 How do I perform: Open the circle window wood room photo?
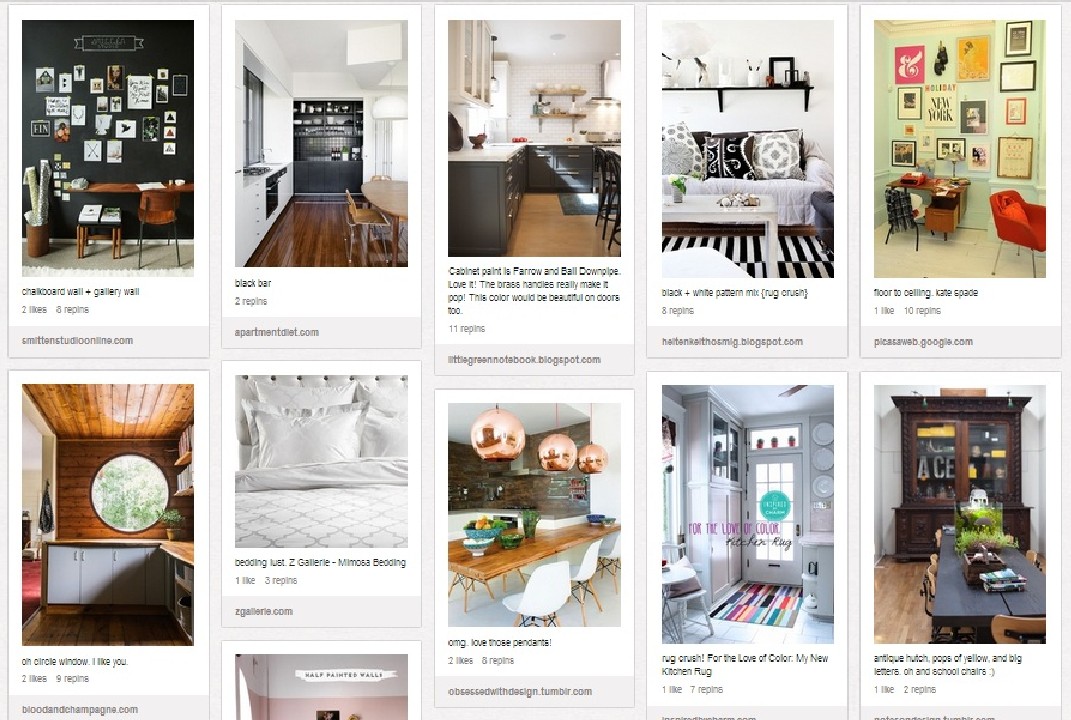pos(108,515)
